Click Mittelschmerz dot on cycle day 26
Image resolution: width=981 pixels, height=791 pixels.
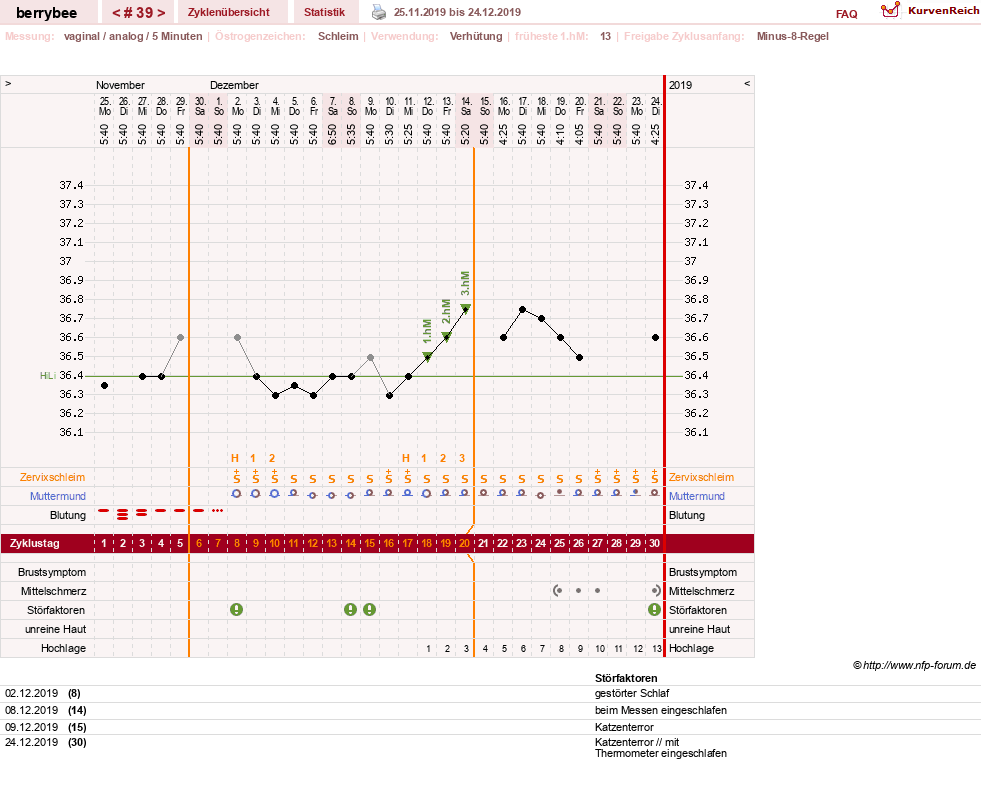coord(578,590)
